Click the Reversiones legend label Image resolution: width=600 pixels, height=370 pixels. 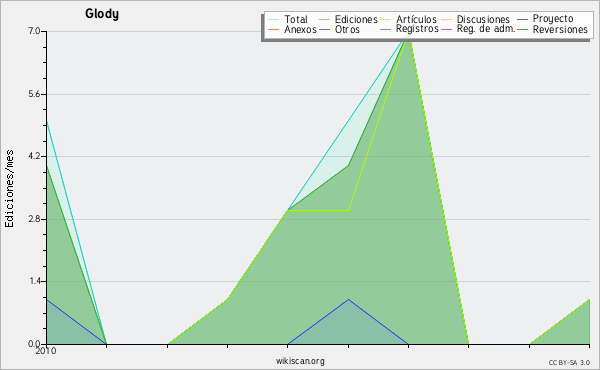560,29
